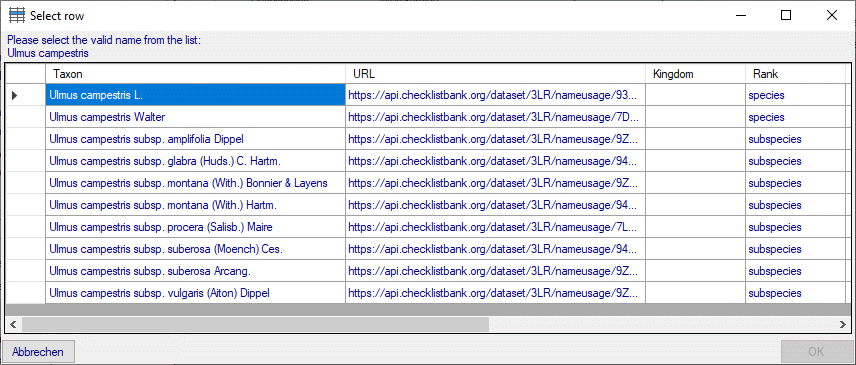The height and width of the screenshot is (365, 856).
Task: Minimize the Select row dialog
Action: pyautogui.click(x=740, y=15)
